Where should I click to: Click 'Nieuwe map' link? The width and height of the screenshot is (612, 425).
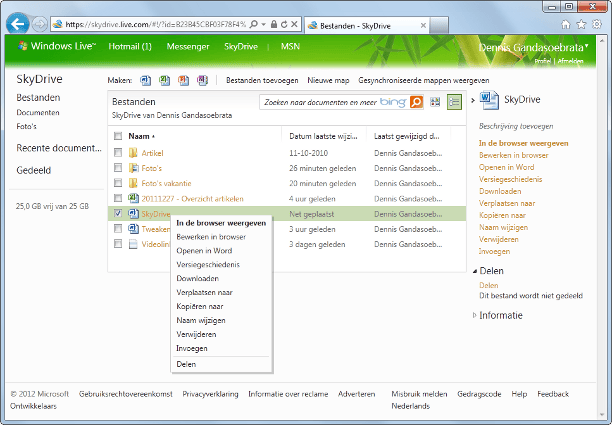tap(328, 80)
